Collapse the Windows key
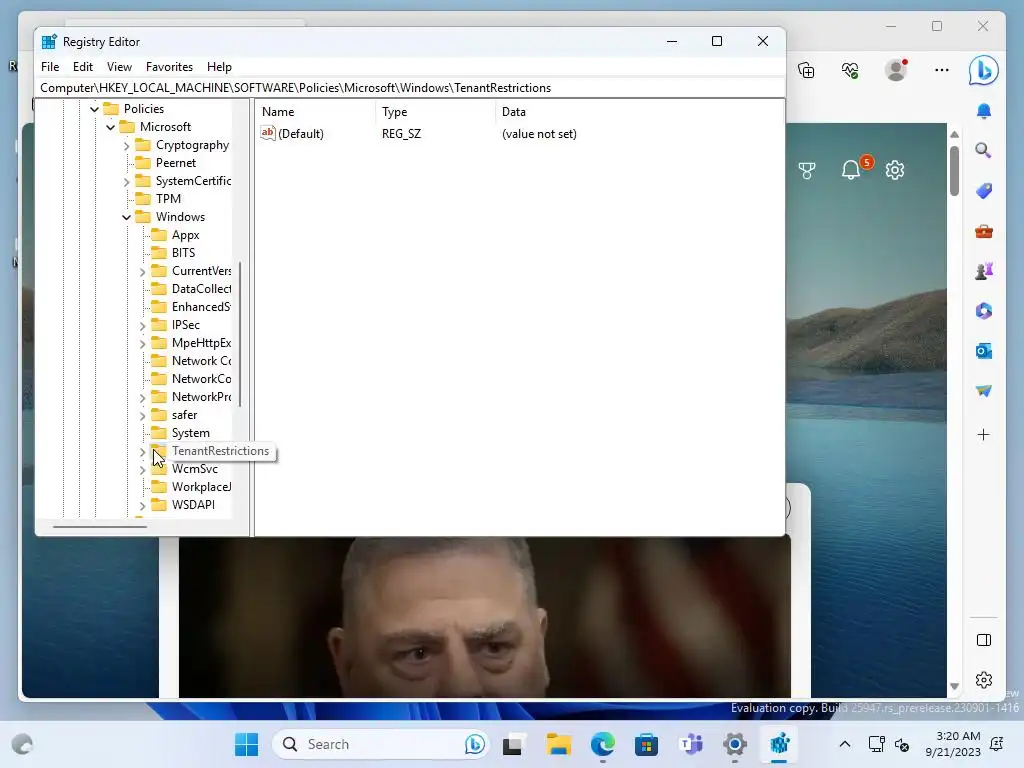 click(127, 217)
